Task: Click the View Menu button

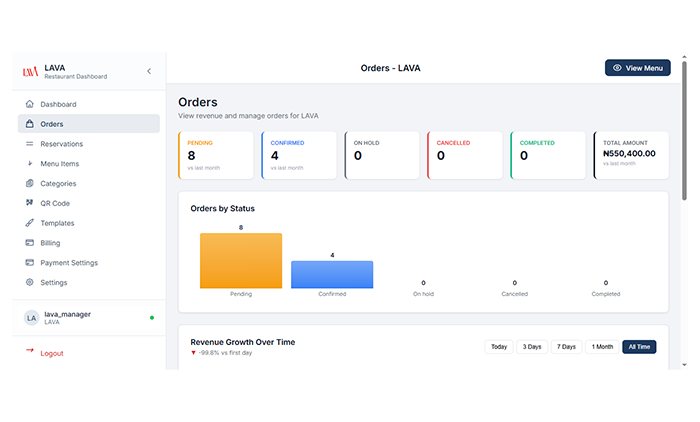Action: pyautogui.click(x=638, y=68)
